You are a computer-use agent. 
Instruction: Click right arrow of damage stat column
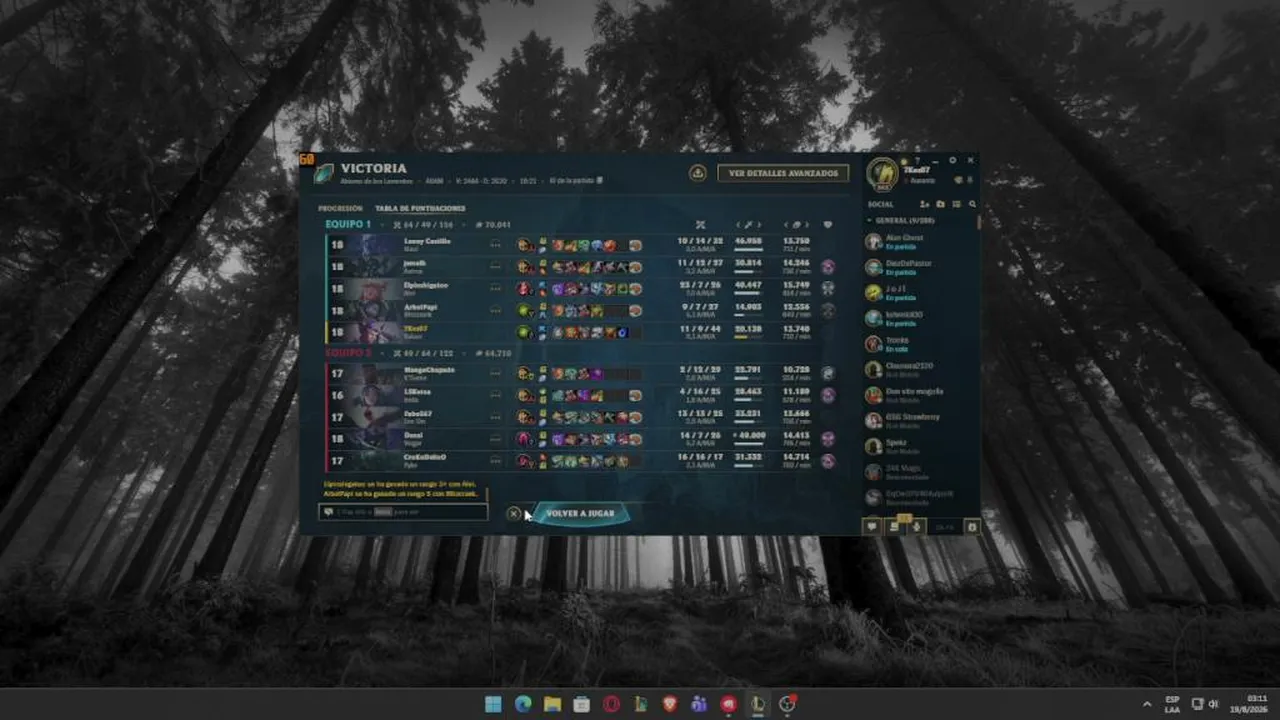759,225
